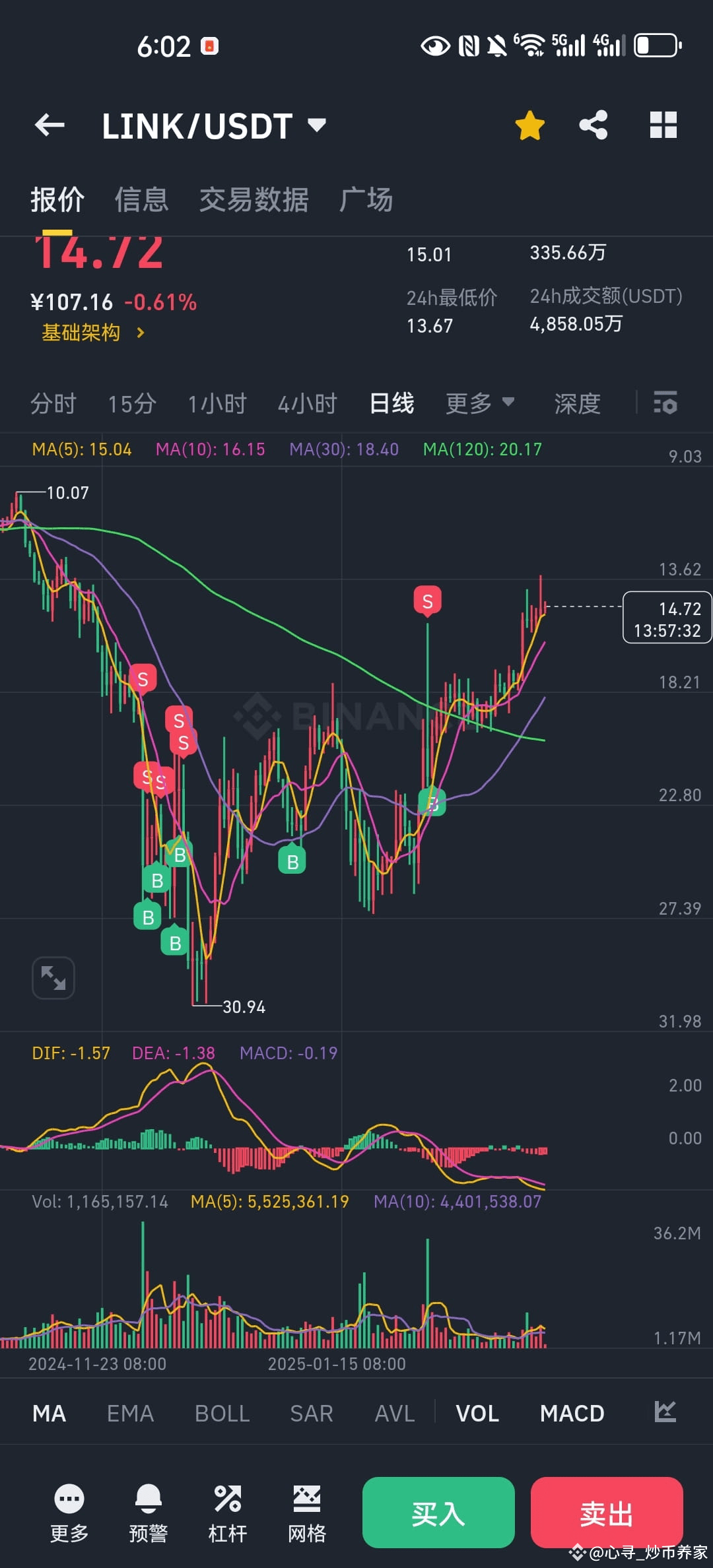The width and height of the screenshot is (713, 1568).
Task: Tap the Wi-Fi status icon
Action: point(530,45)
